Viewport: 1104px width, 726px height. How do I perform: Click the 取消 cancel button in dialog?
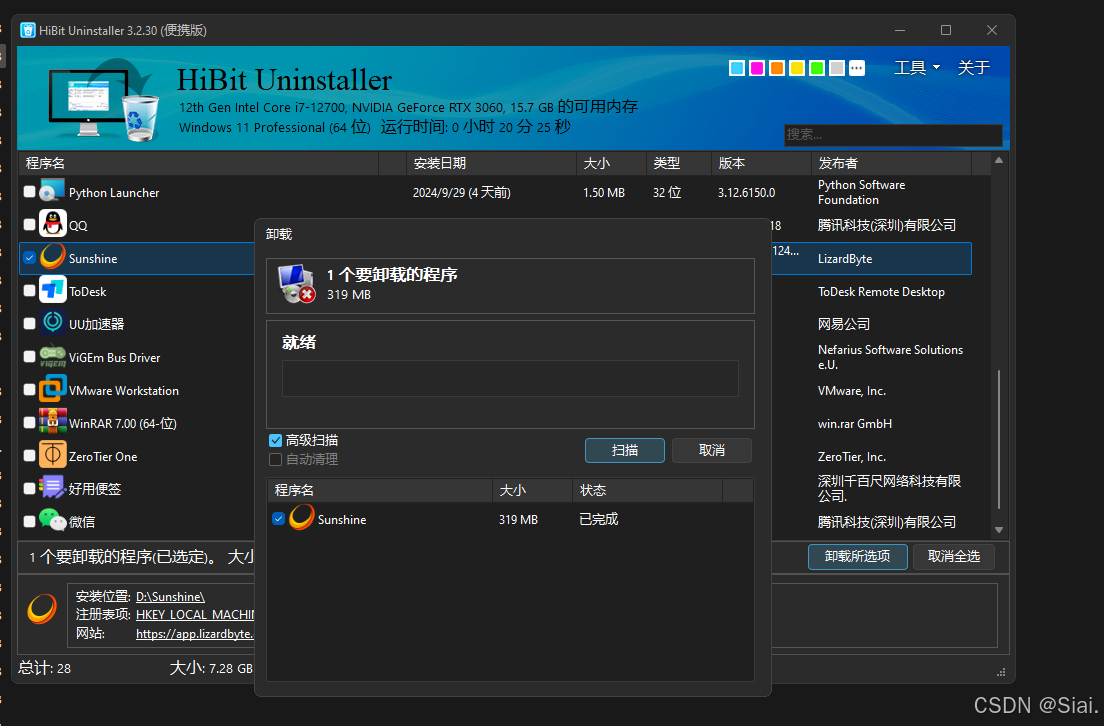712,451
